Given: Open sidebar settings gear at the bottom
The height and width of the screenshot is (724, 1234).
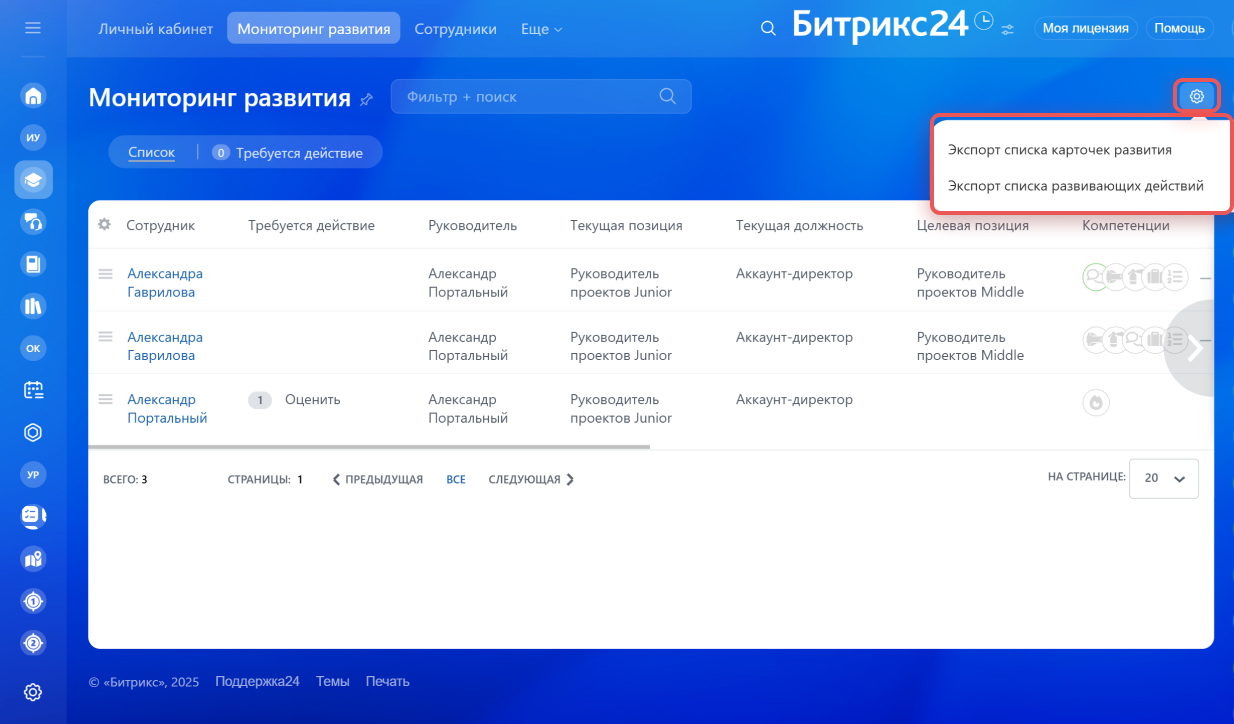Looking at the screenshot, I should (x=33, y=692).
